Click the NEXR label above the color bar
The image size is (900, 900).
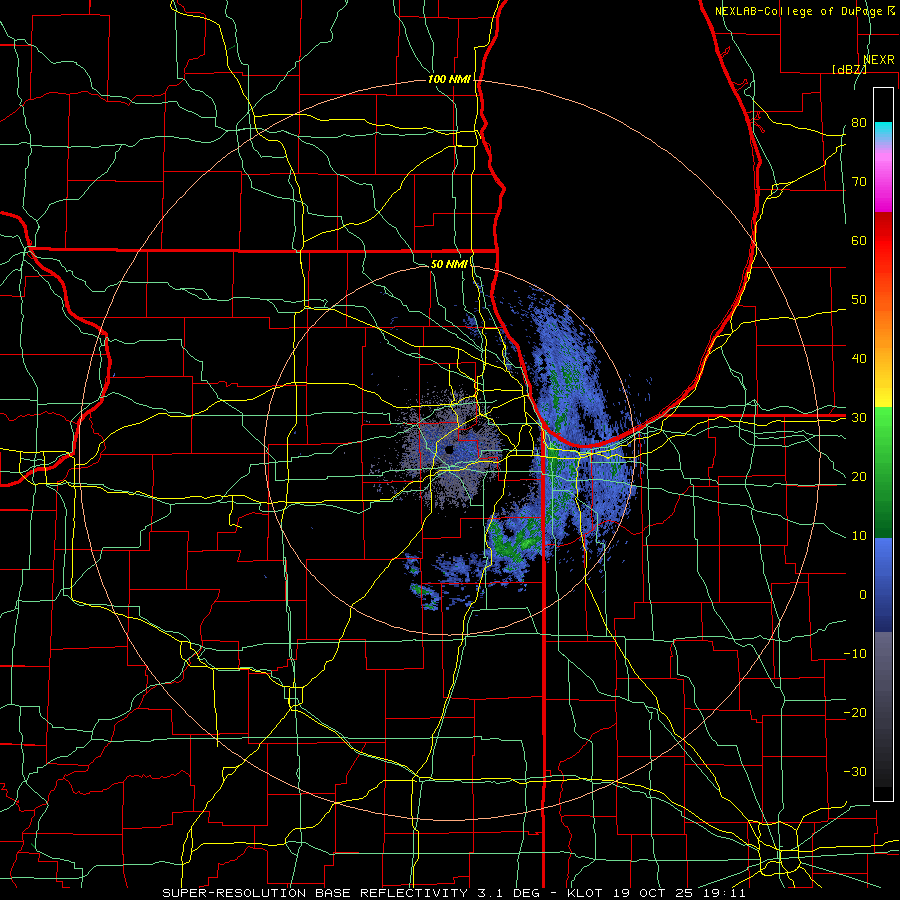(879, 59)
